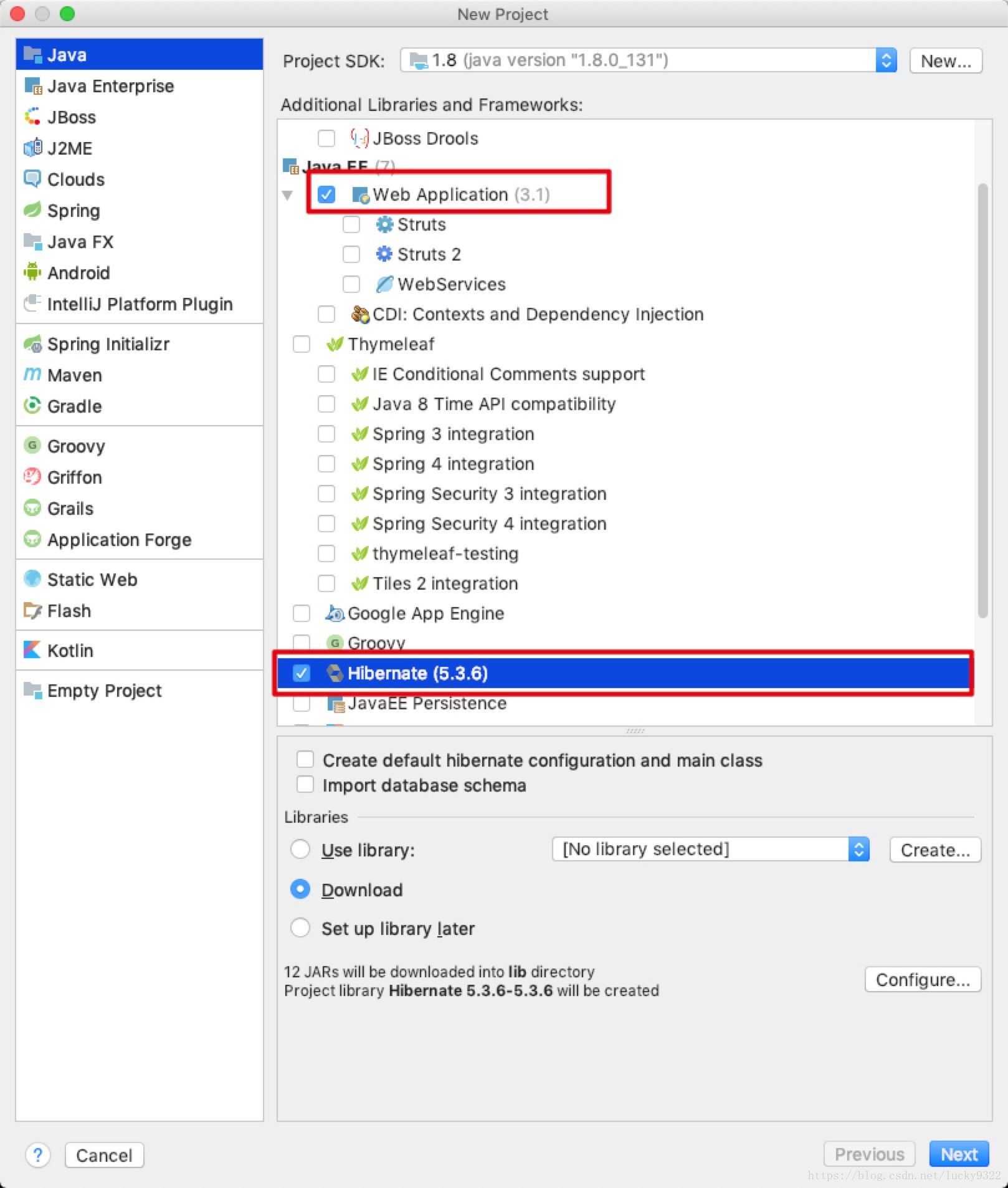Uncheck the Web Application (3.1) checkbox
The image size is (1008, 1188).
[x=326, y=194]
